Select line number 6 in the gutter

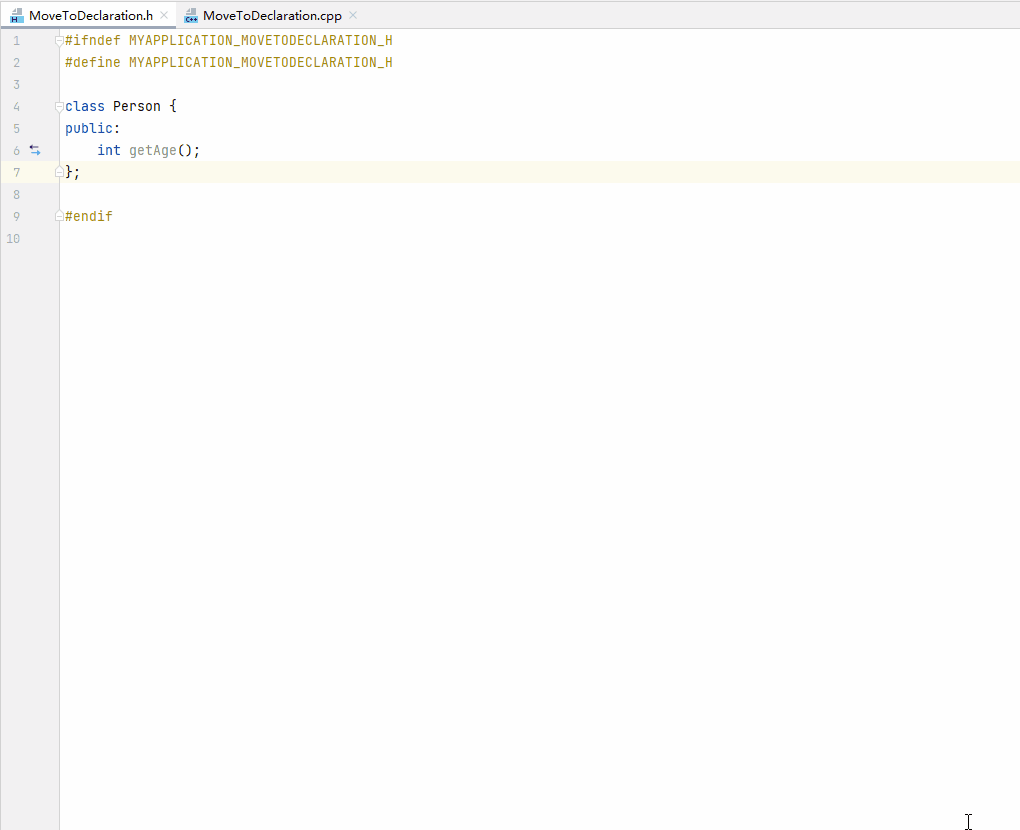point(16,150)
